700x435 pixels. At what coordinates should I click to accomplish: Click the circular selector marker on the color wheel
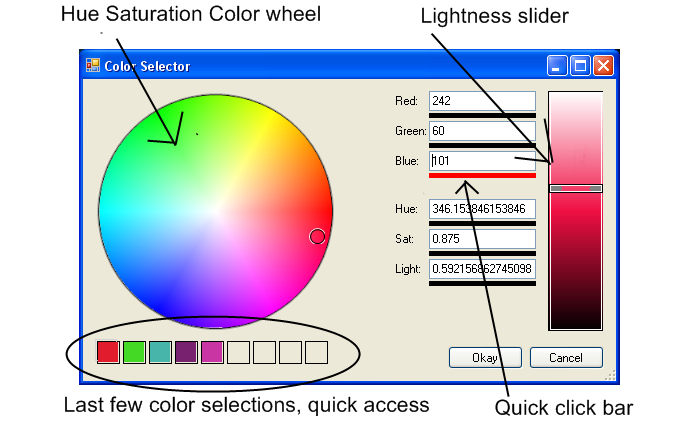click(317, 236)
